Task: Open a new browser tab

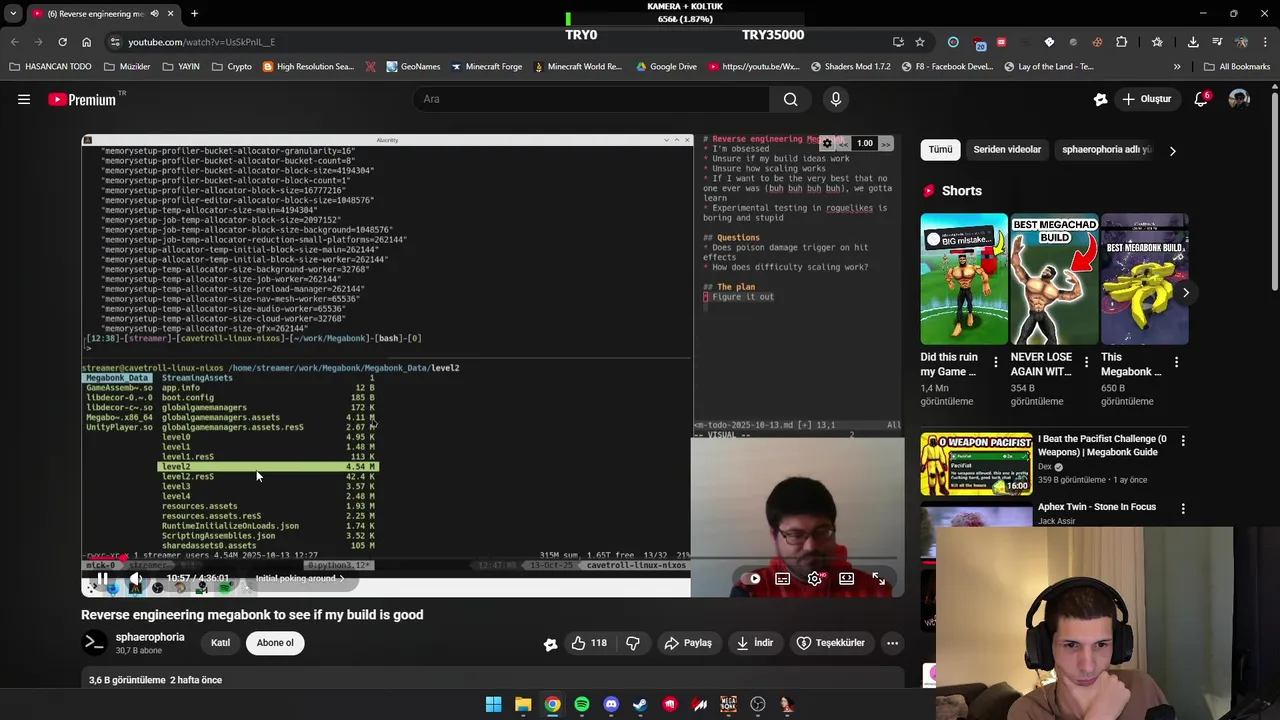Action: point(194,13)
